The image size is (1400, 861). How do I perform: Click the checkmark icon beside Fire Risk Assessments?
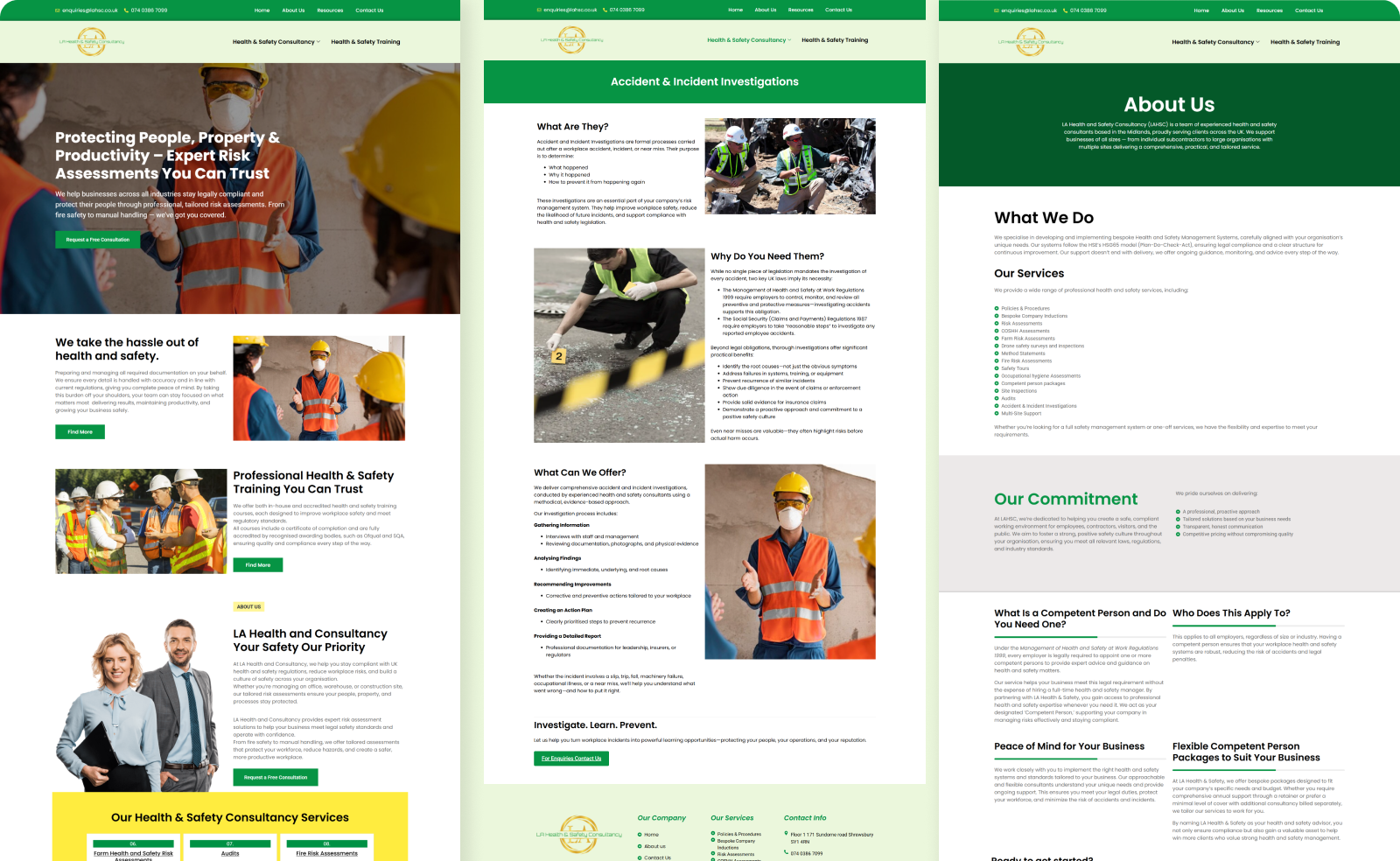click(x=995, y=360)
